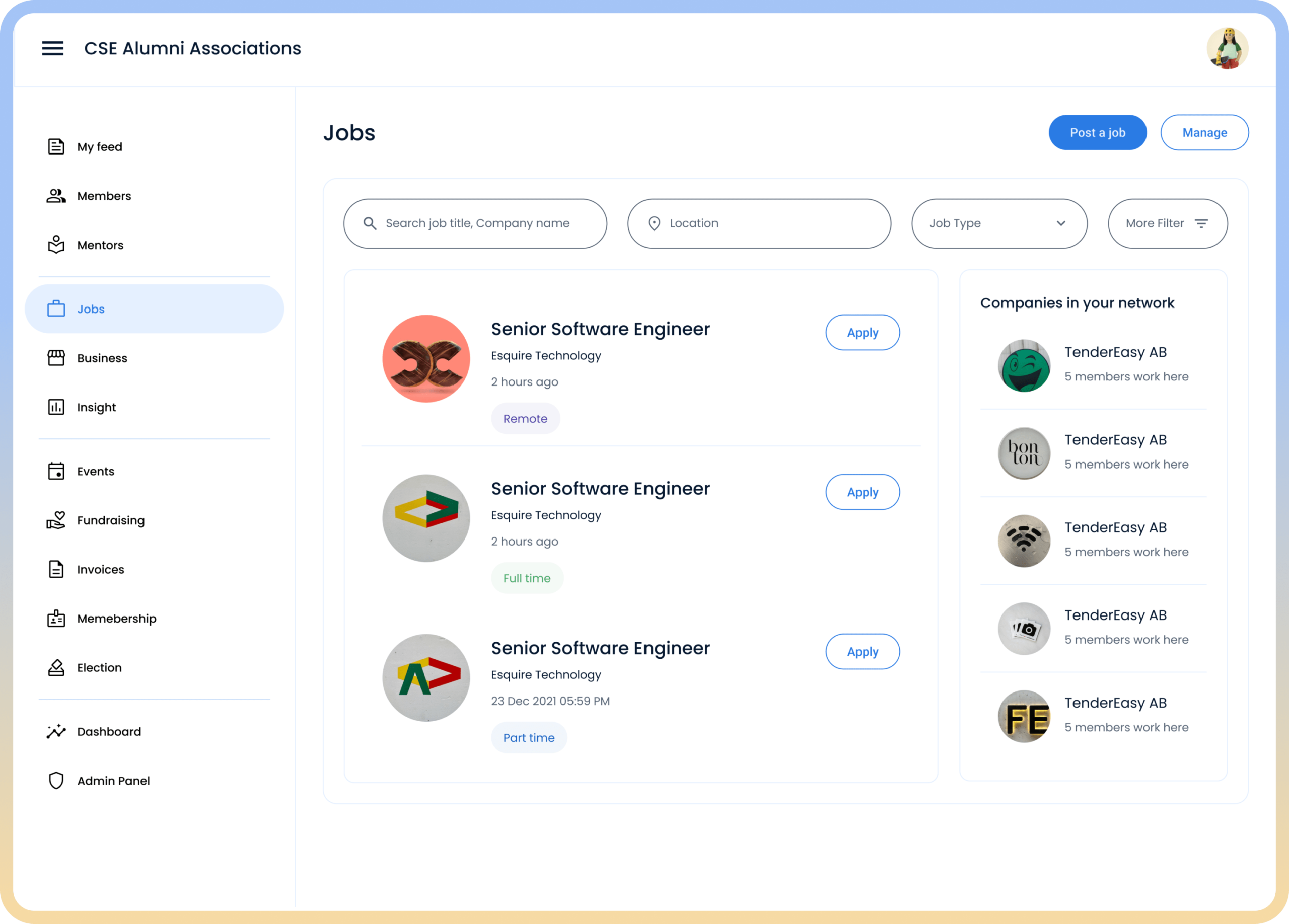The height and width of the screenshot is (924, 1289).
Task: Open the Events menu item
Action: pos(96,472)
